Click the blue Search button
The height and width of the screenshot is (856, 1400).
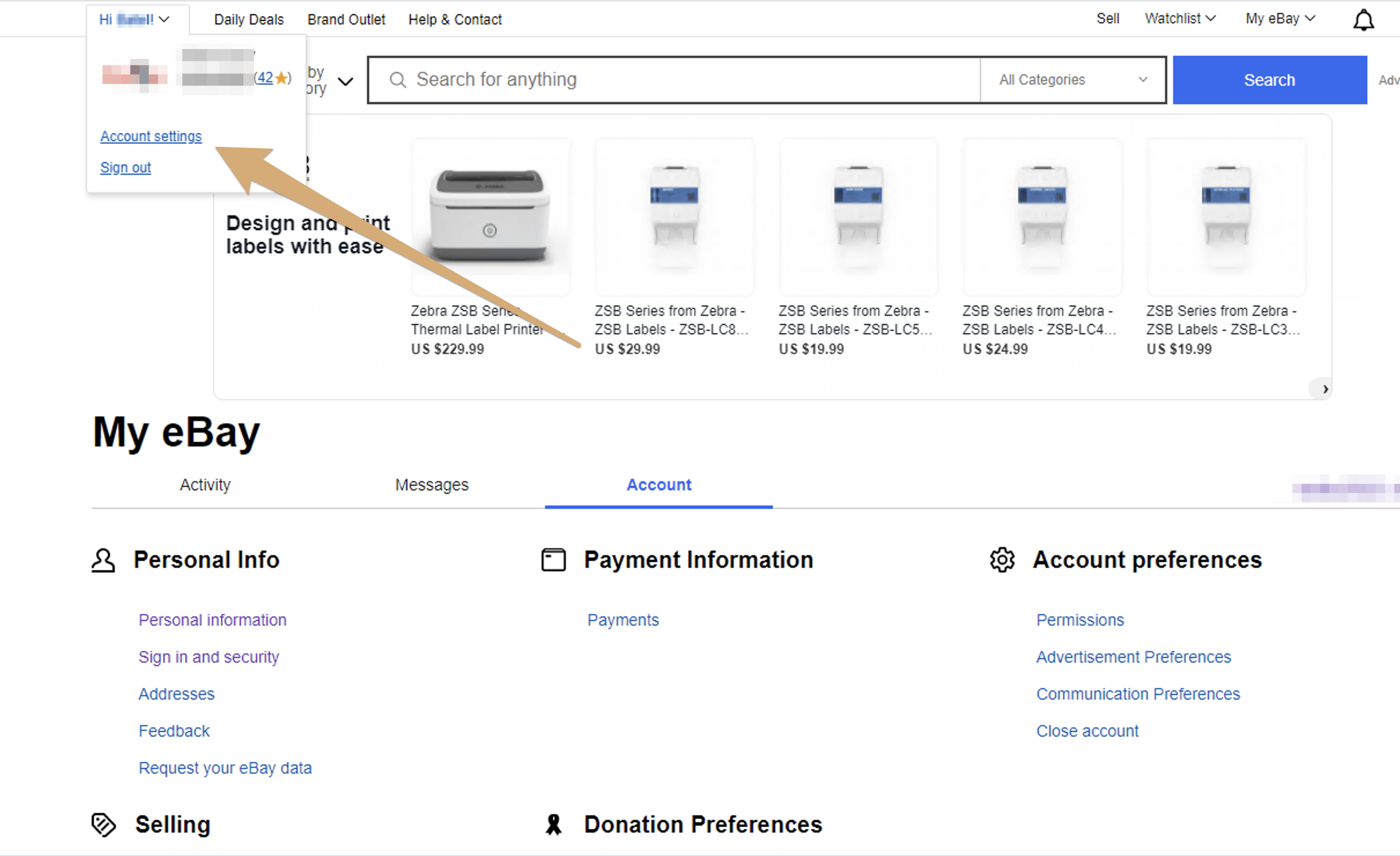click(x=1270, y=80)
